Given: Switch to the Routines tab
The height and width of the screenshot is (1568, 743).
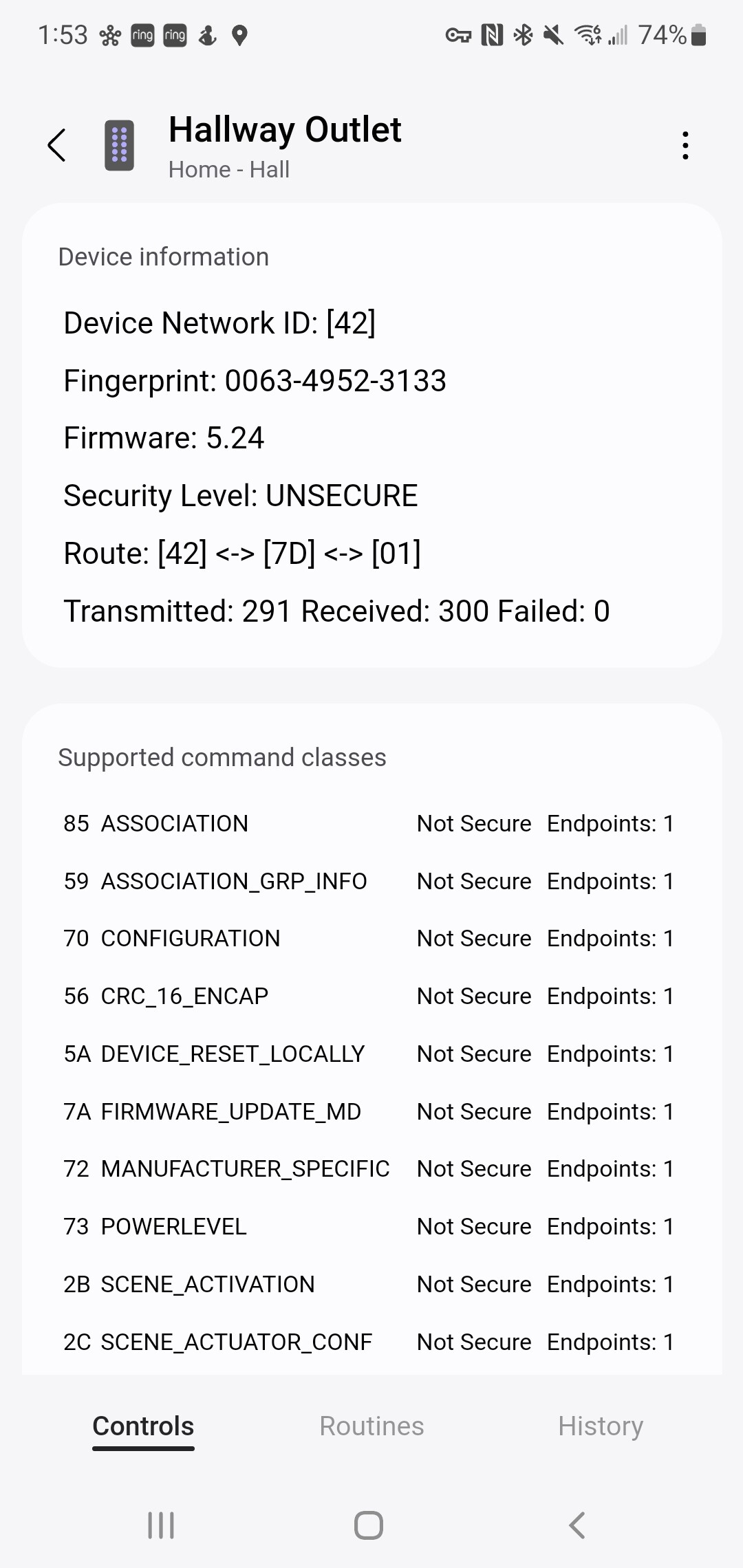Looking at the screenshot, I should 371,1426.
